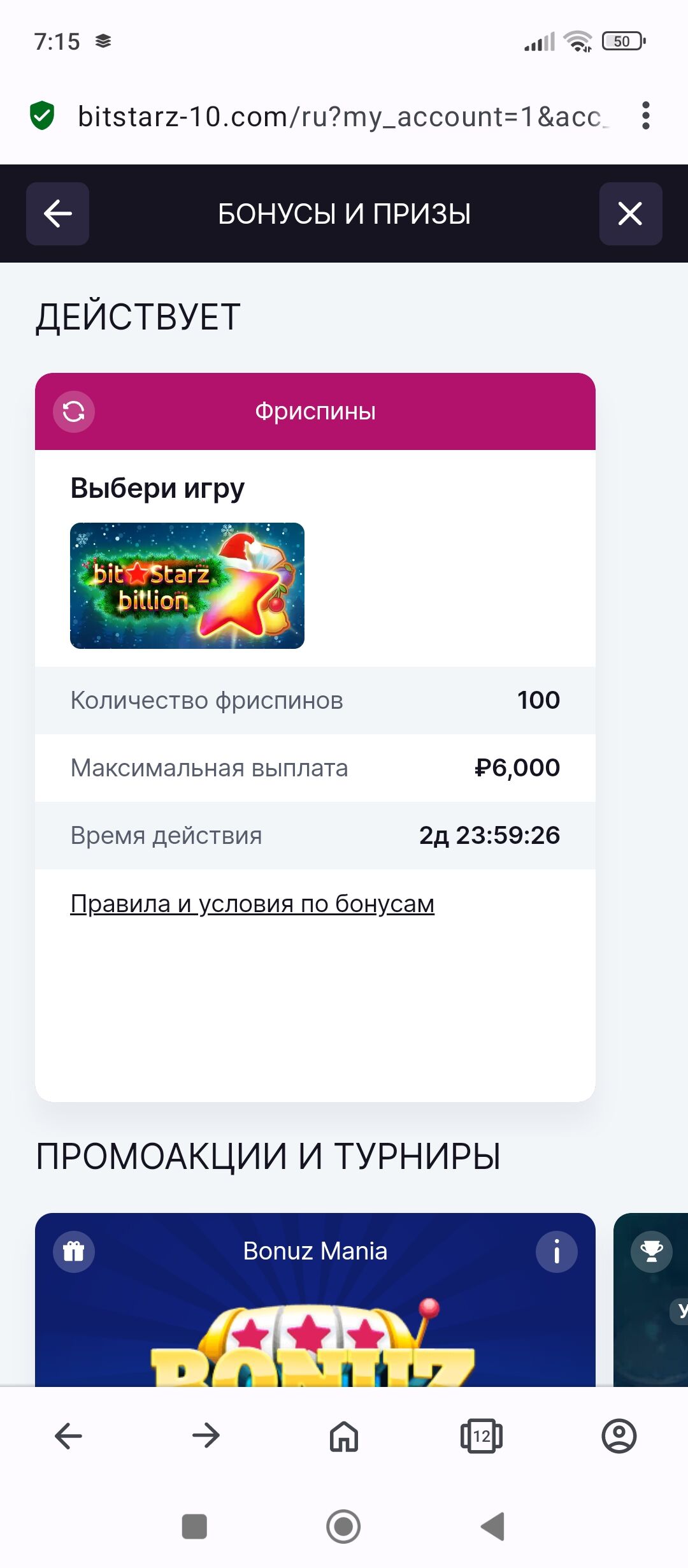
Task: Go forward using browser forward arrow
Action: pos(206,1436)
